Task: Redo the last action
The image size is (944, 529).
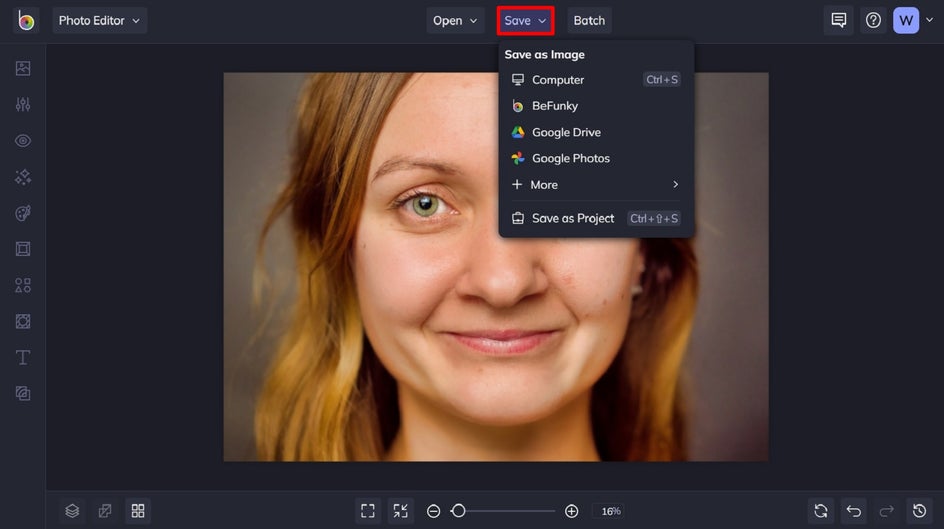Action: click(x=886, y=511)
